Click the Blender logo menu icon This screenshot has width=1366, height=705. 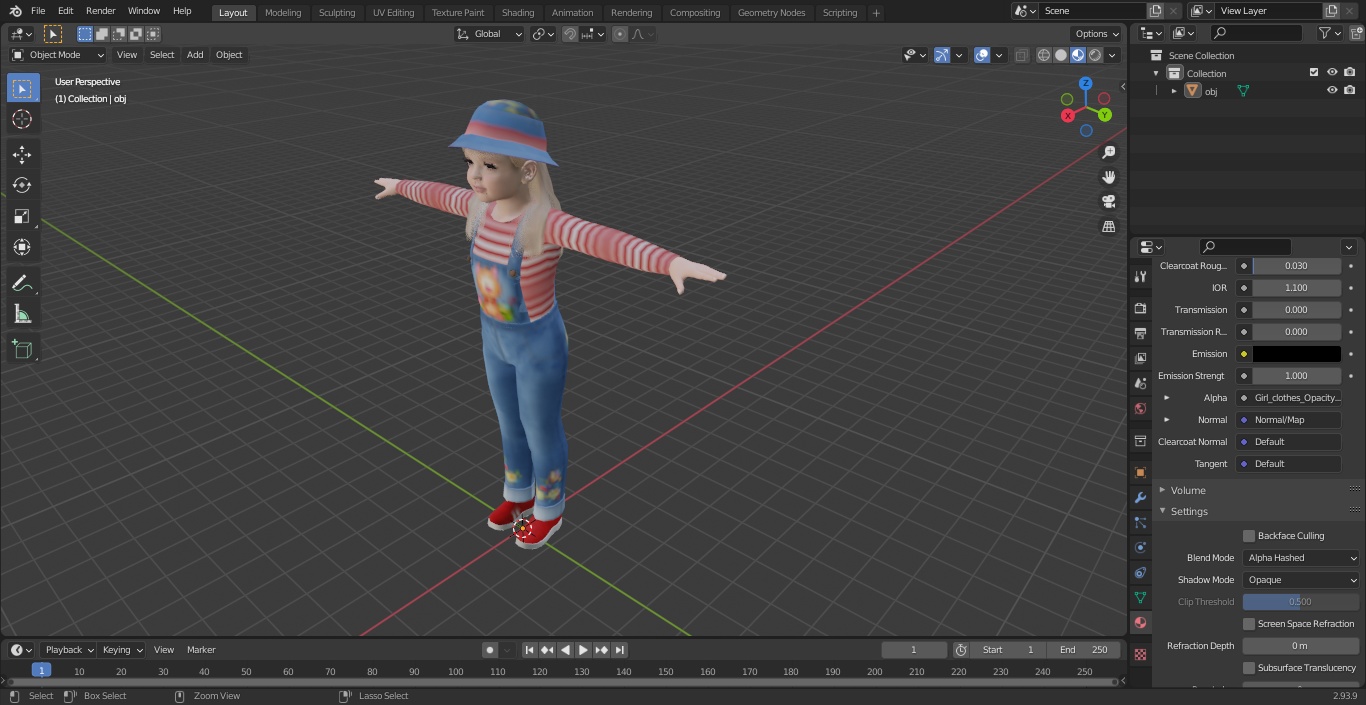15,11
